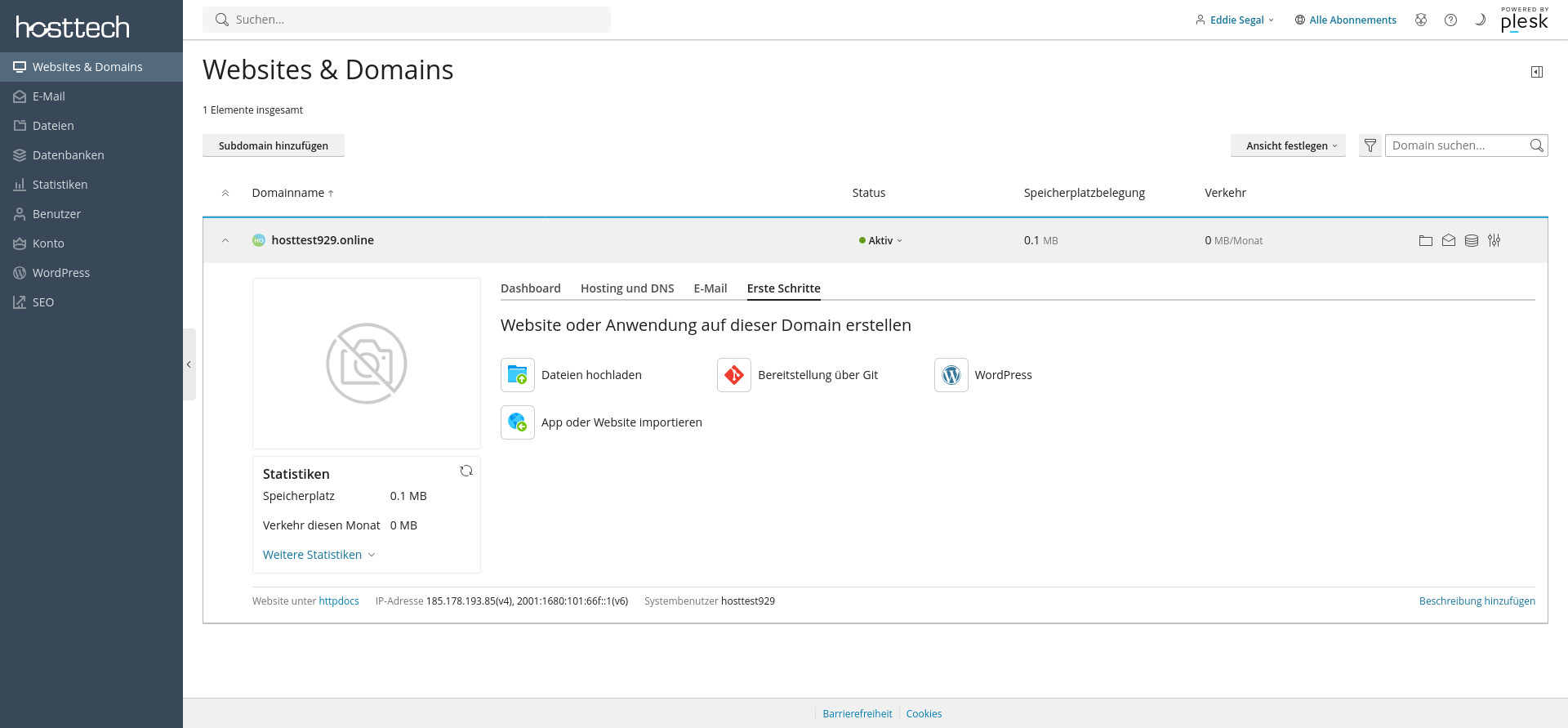Viewport: 1568px width, 728px height.
Task: Open Eddie Segal user menu
Action: click(1234, 20)
